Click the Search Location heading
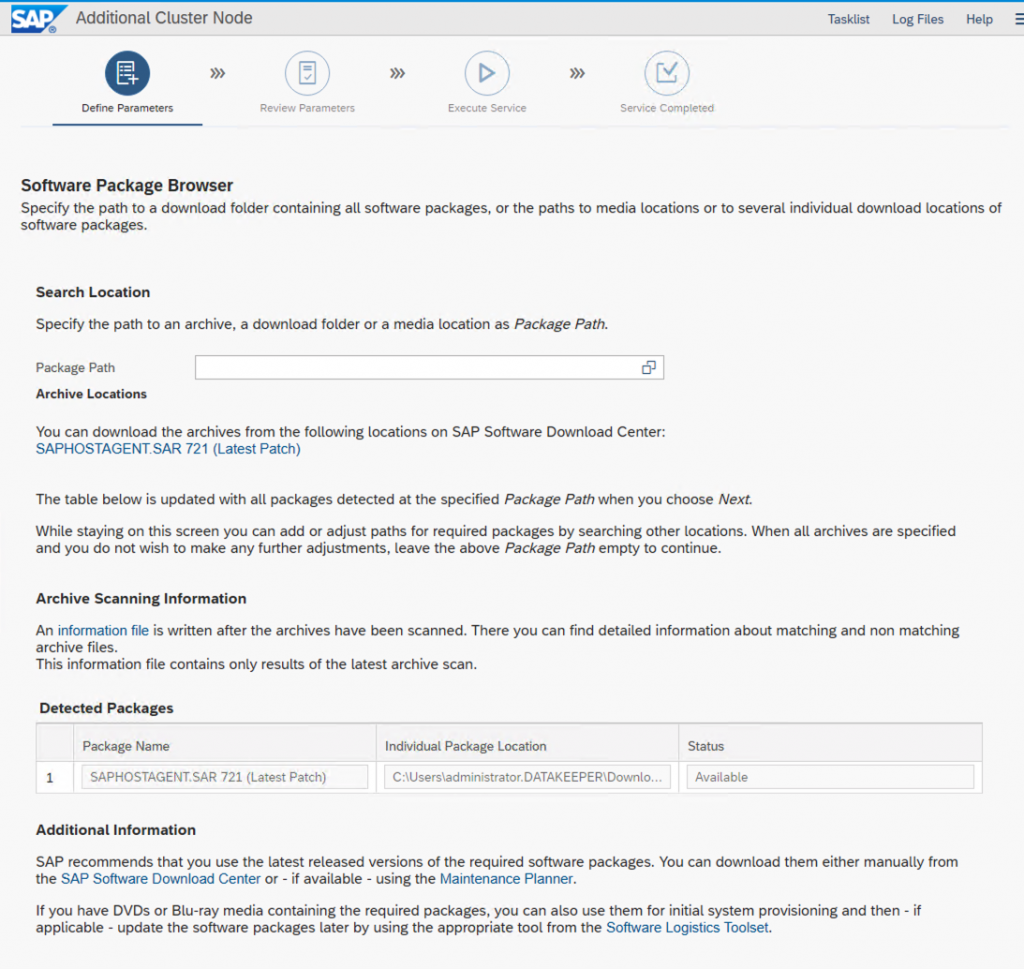Image resolution: width=1024 pixels, height=969 pixels. tap(93, 293)
